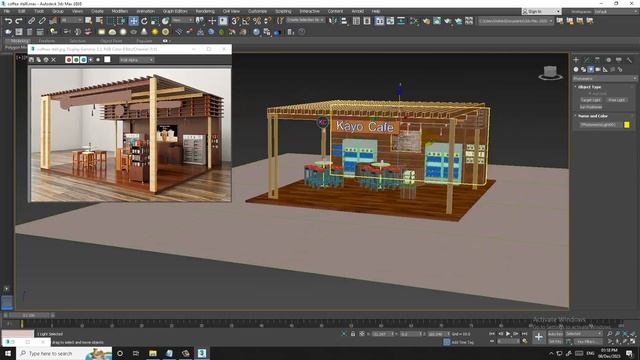Viewport: 640px width, 360px height.
Task: Toggle the 3D Snaps icon
Action: pos(235,20)
